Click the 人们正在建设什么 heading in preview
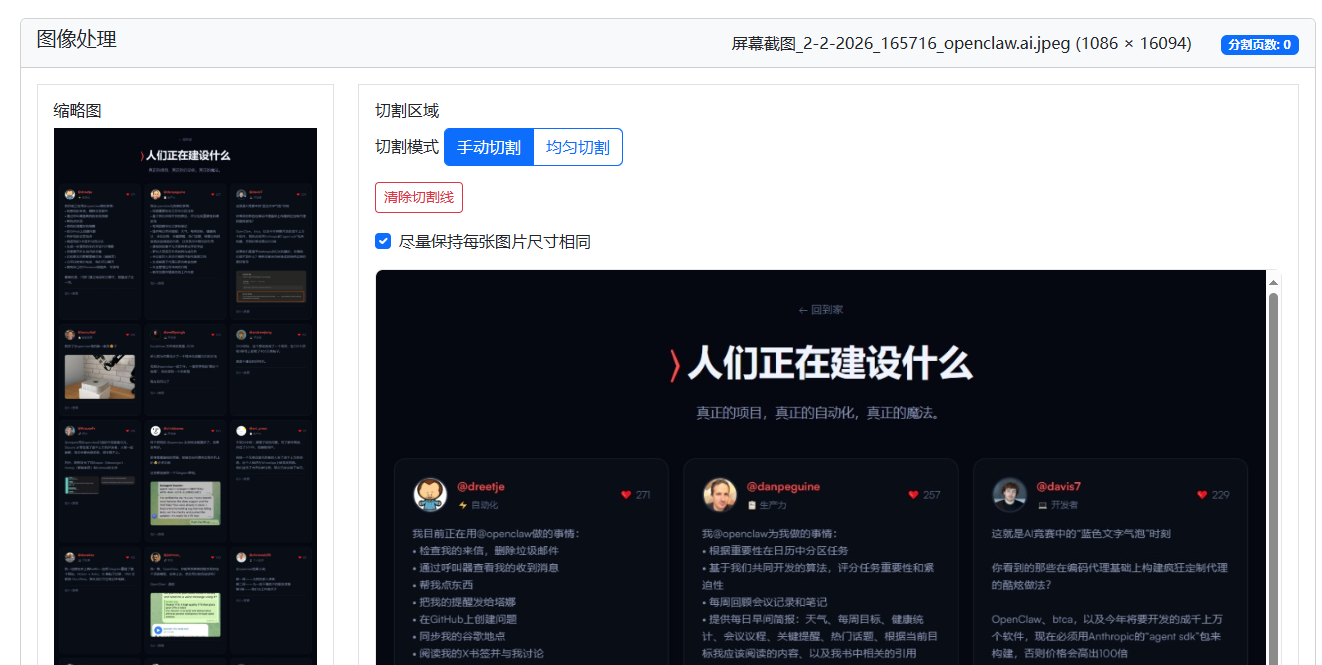 tap(820, 363)
